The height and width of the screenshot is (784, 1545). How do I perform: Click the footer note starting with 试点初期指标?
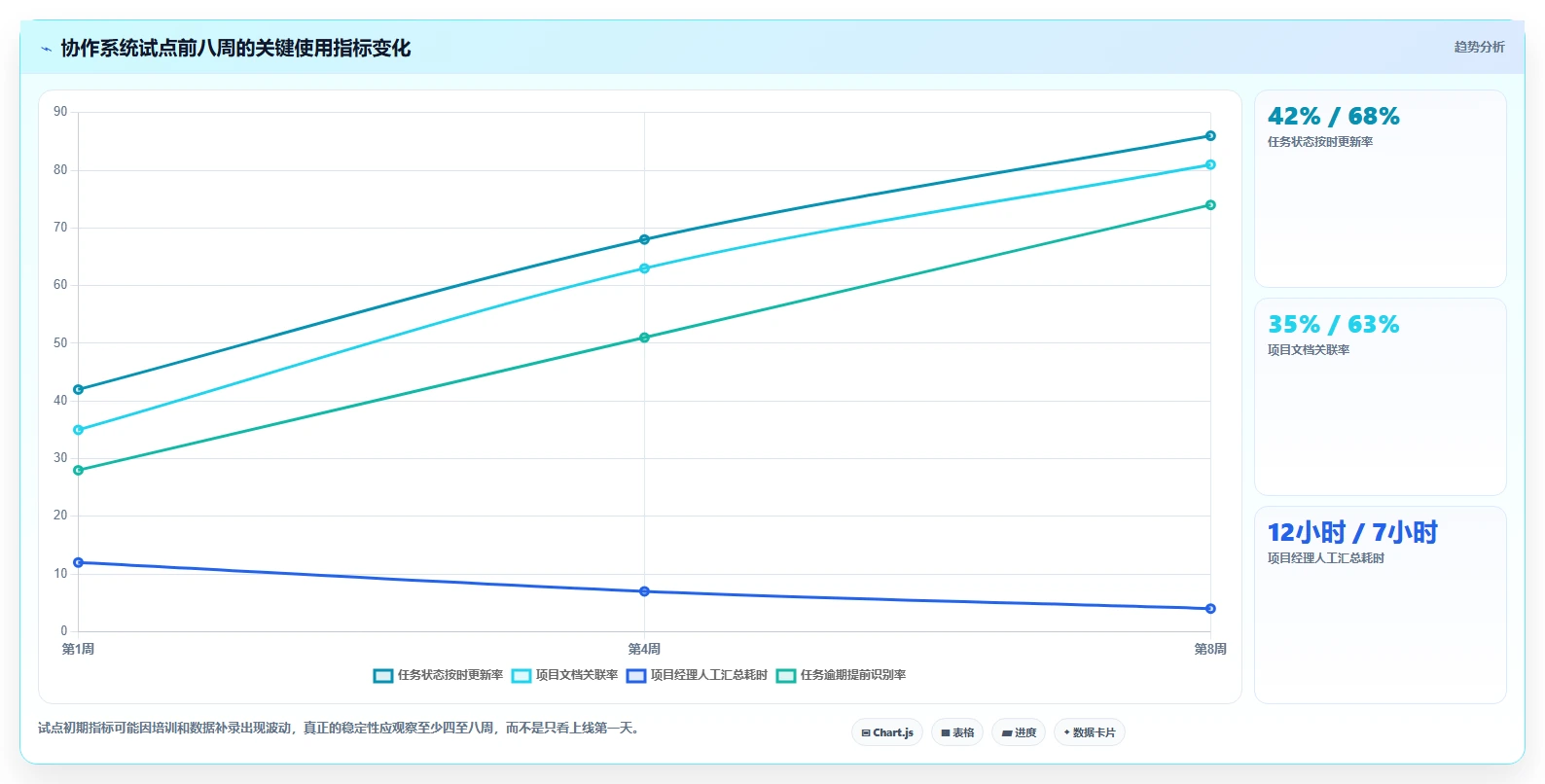[341, 728]
